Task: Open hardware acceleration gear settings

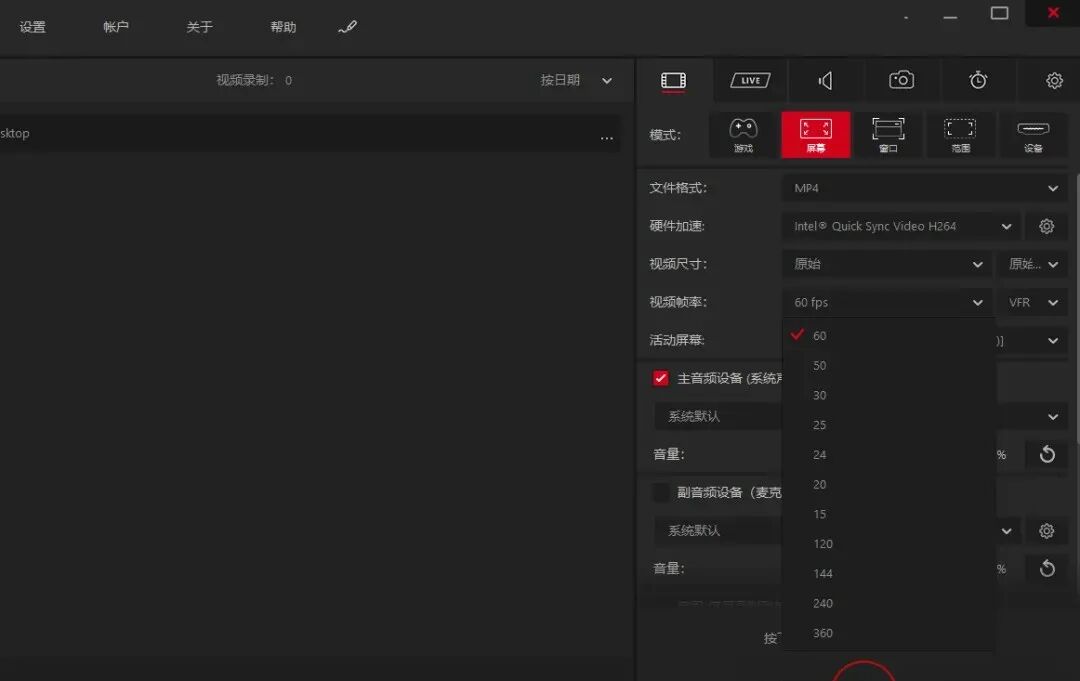Action: coord(1046,226)
